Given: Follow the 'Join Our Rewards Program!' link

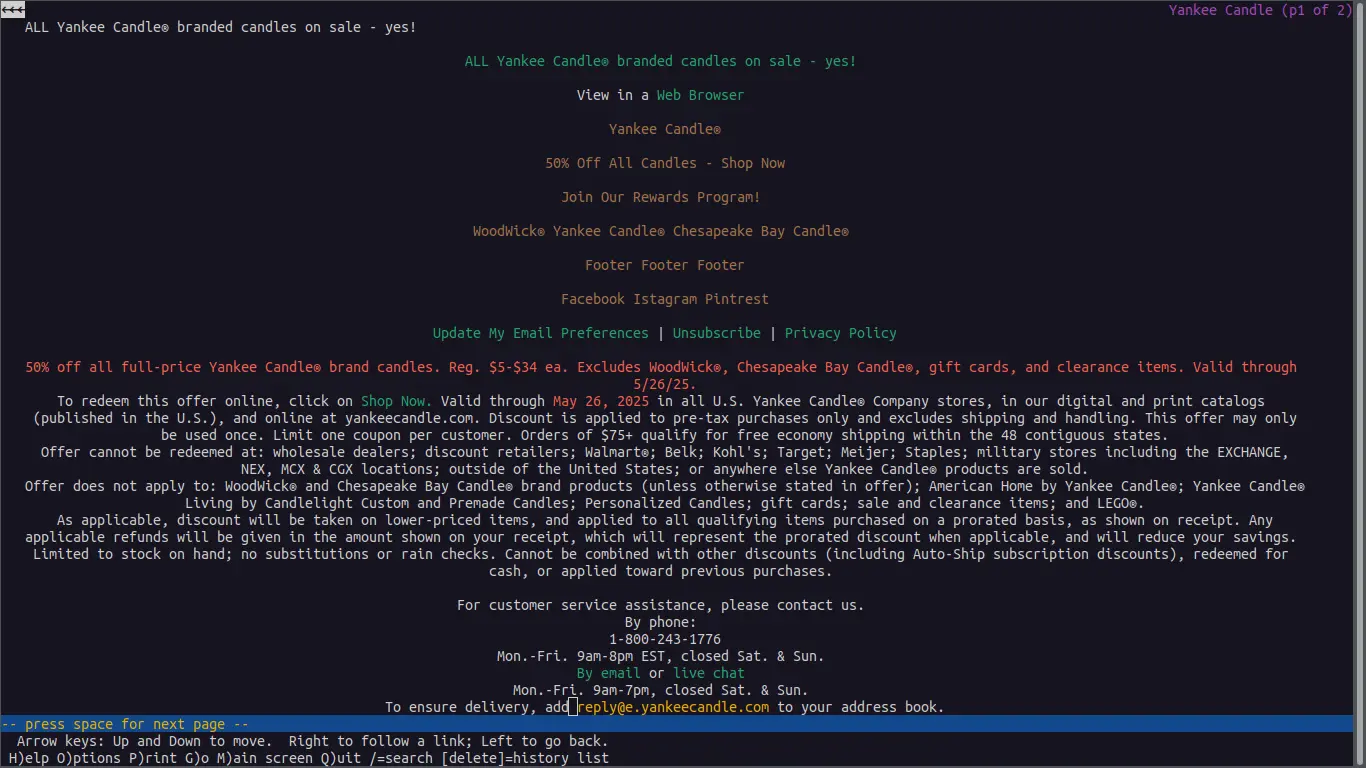Looking at the screenshot, I should (x=660, y=197).
